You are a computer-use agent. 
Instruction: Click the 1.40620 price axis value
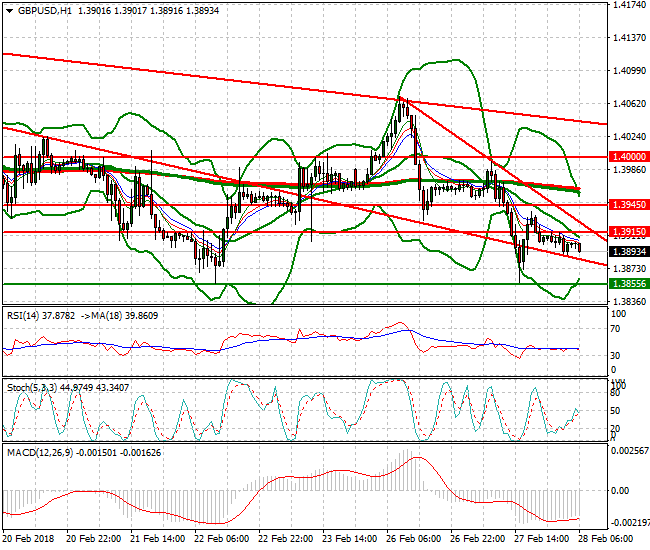coord(630,104)
